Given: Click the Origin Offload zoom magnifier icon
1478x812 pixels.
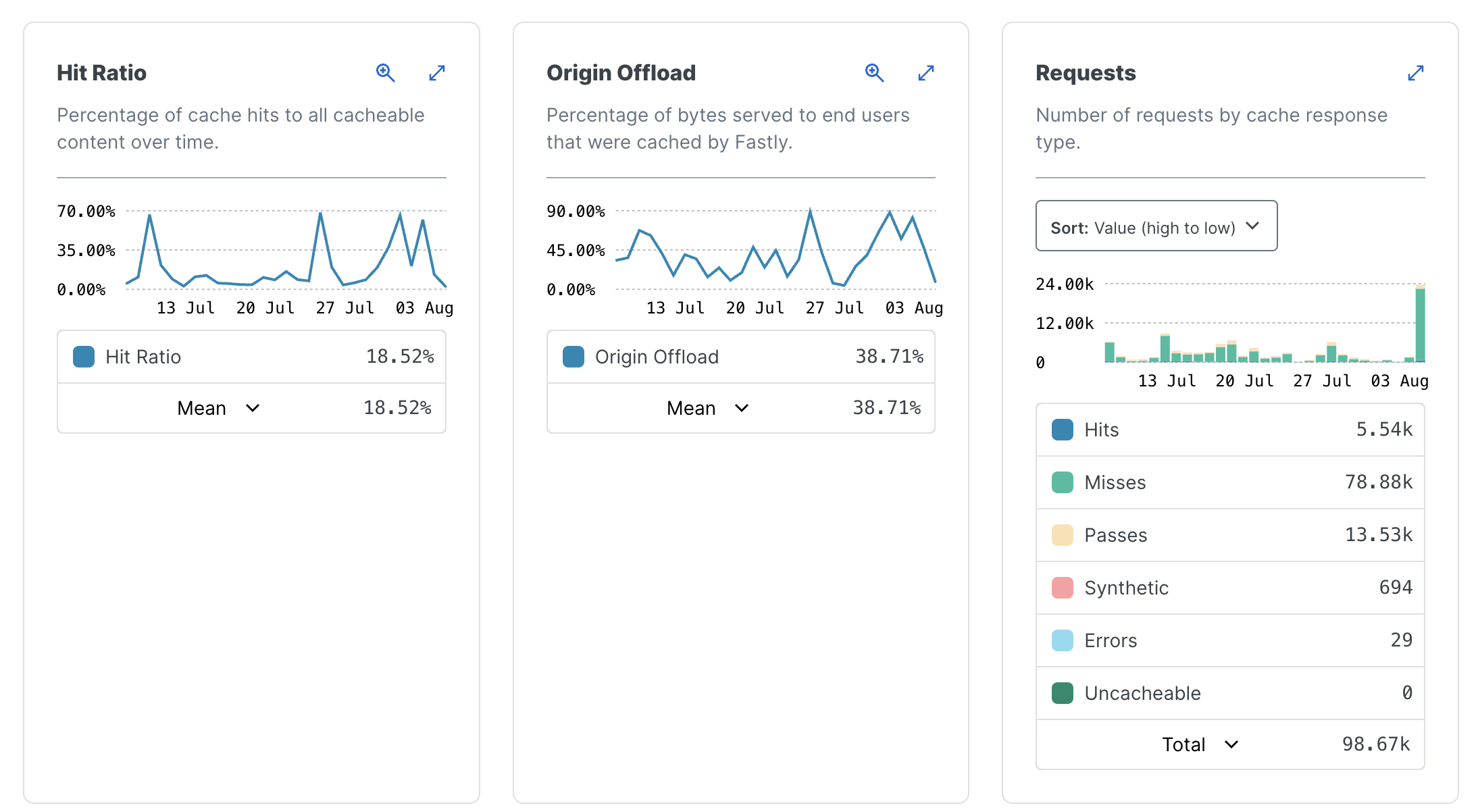Looking at the screenshot, I should click(x=874, y=72).
